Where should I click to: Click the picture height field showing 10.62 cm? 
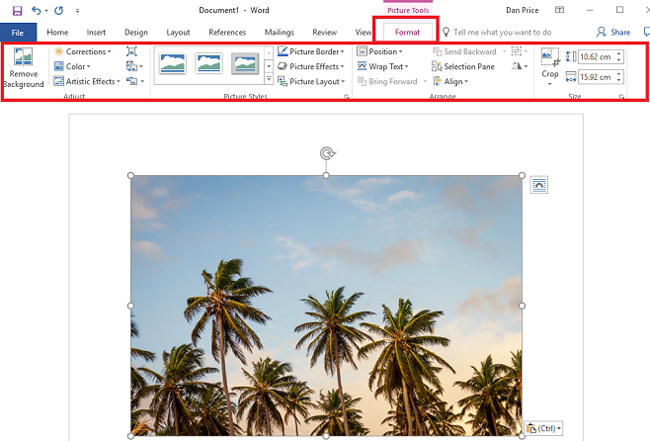(596, 57)
